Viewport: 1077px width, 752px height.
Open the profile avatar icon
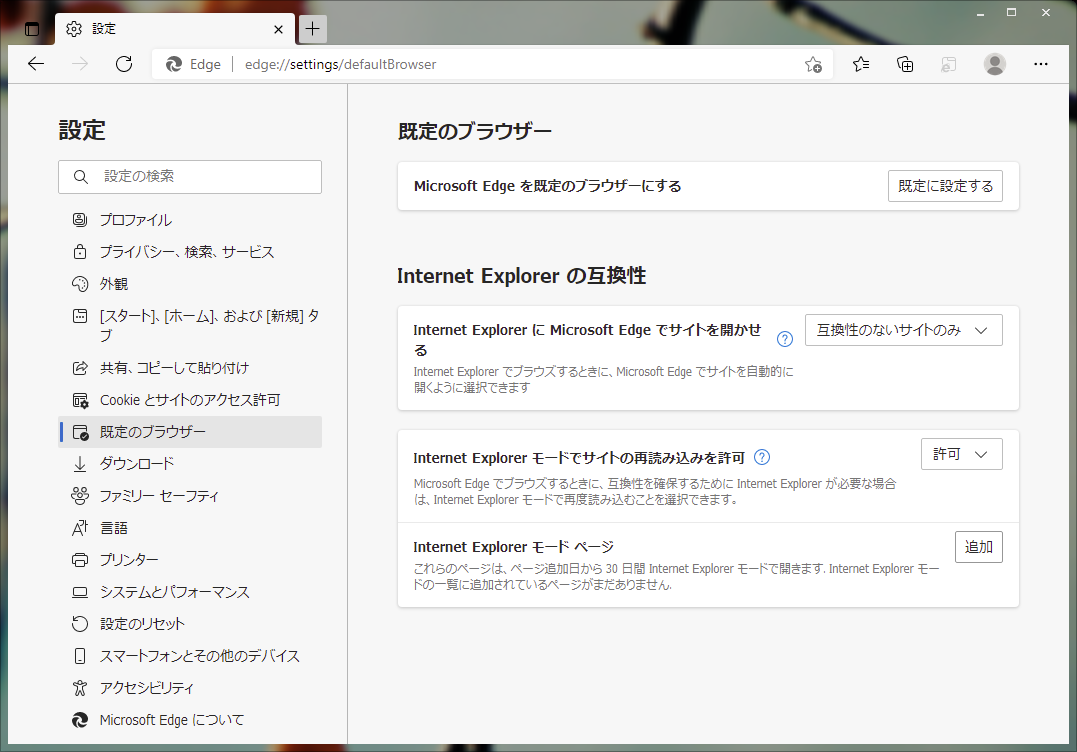pyautogui.click(x=995, y=65)
